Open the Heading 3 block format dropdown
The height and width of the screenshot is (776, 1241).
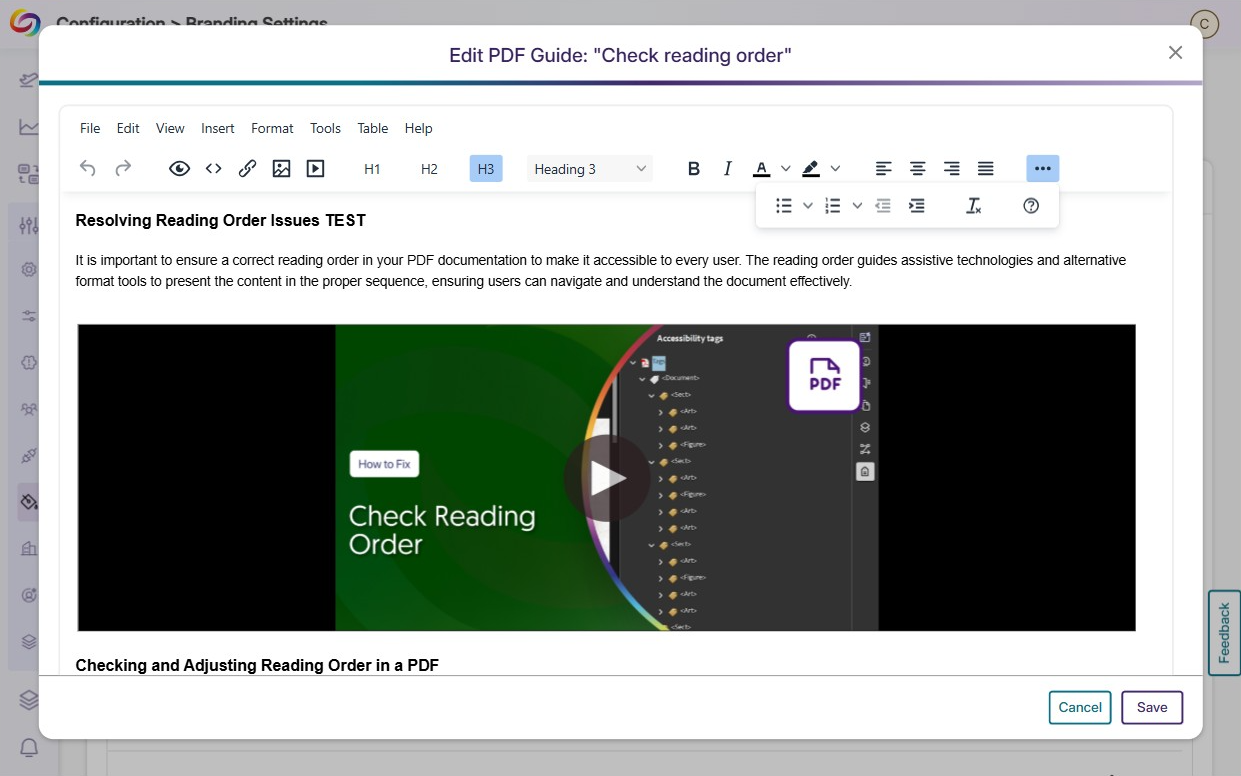pyautogui.click(x=590, y=169)
